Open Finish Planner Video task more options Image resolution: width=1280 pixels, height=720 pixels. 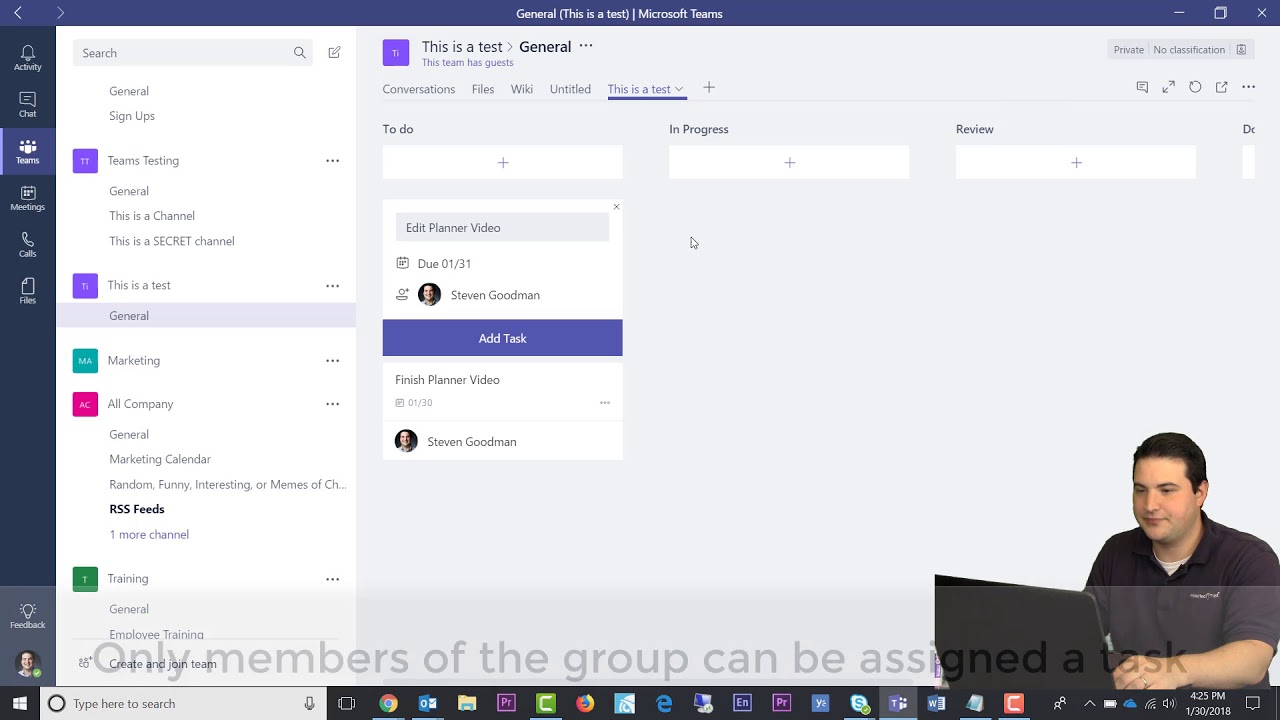(605, 403)
